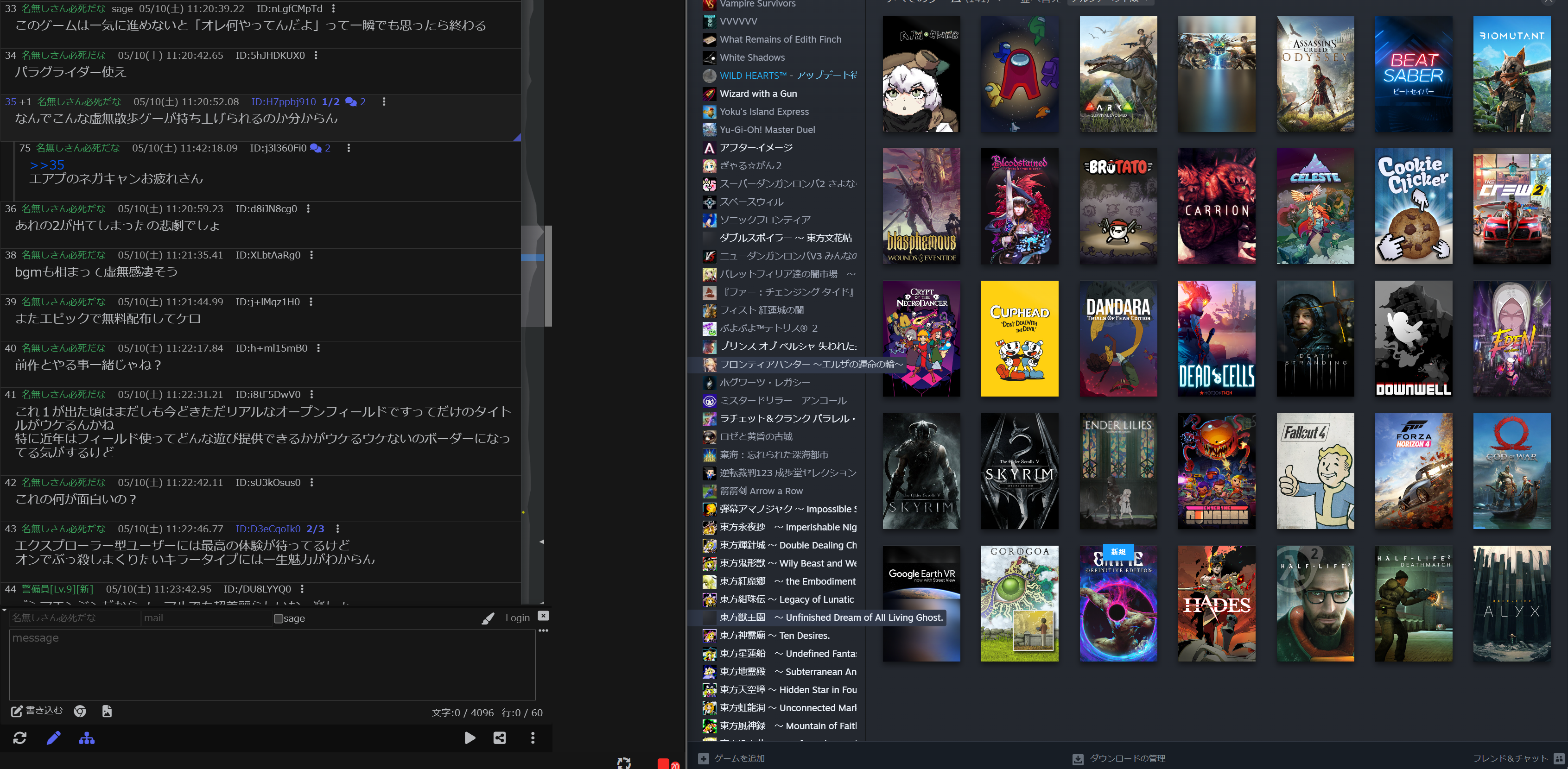Open options menu for post 41
Image resolution: width=1568 pixels, height=769 pixels.
tap(311, 394)
